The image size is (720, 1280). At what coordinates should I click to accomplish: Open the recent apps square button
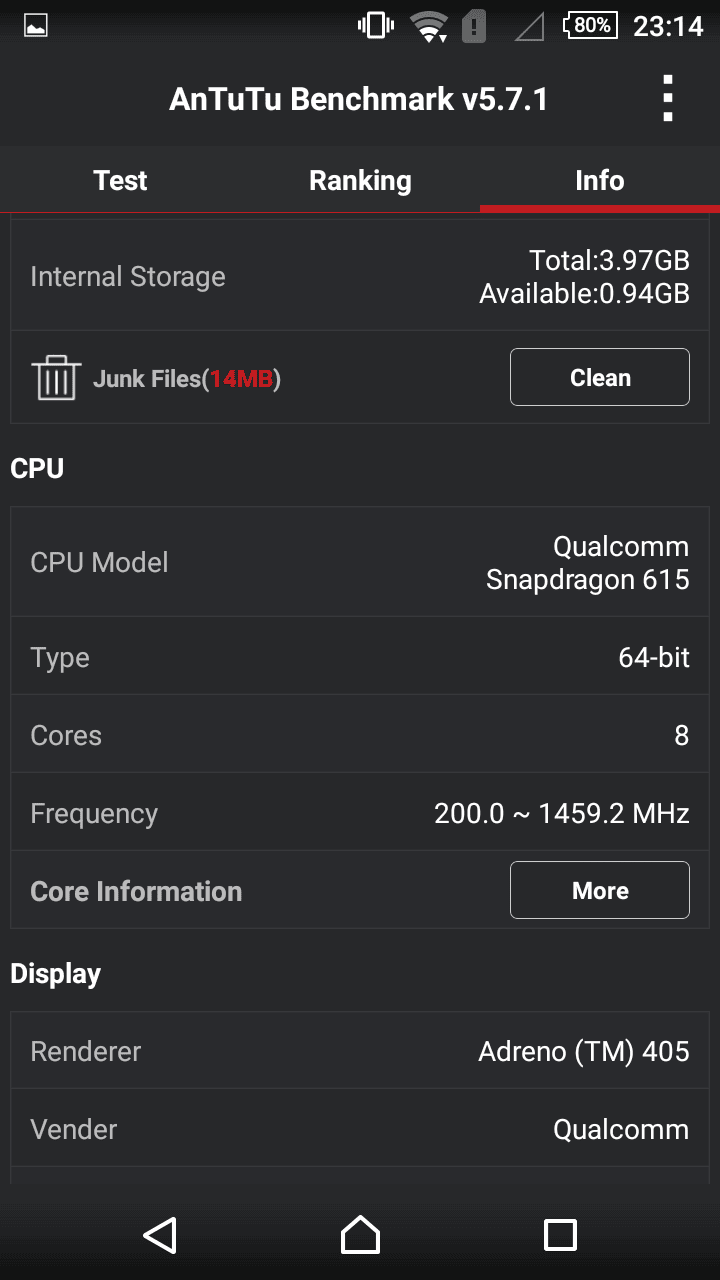point(560,1235)
